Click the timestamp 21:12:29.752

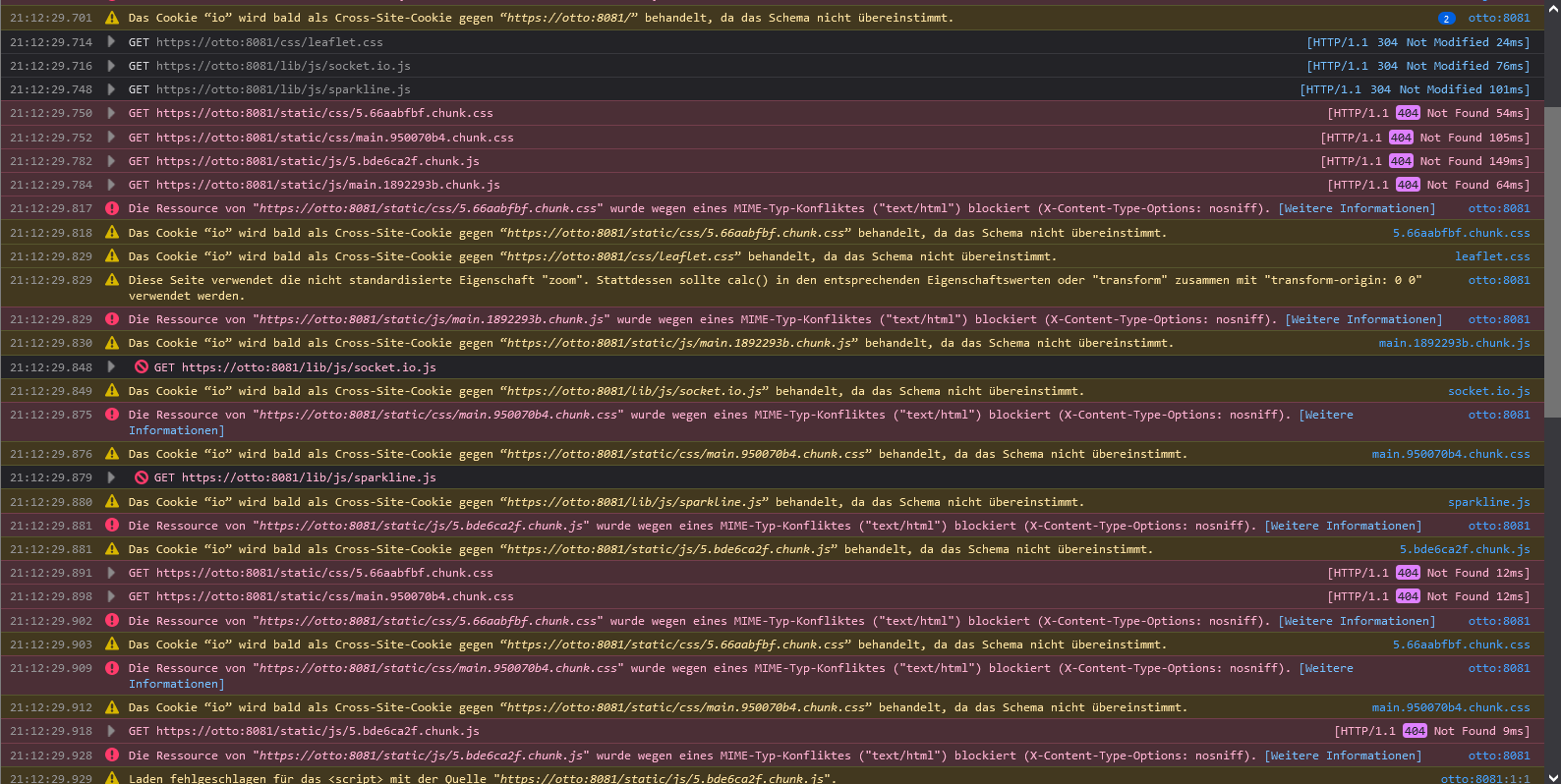coord(51,138)
